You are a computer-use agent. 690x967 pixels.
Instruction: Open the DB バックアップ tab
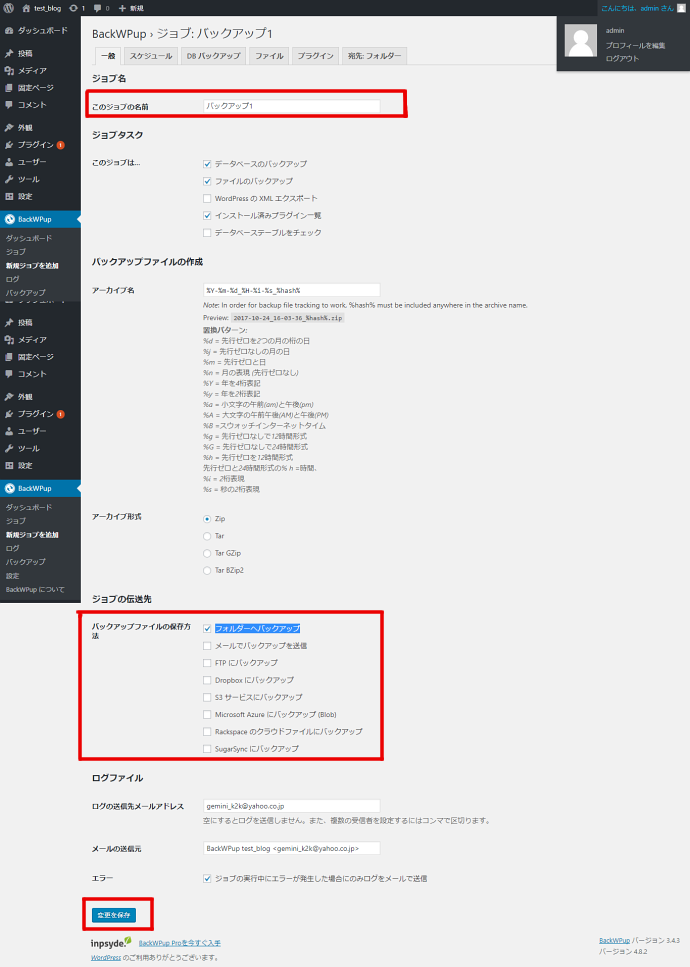[212, 56]
